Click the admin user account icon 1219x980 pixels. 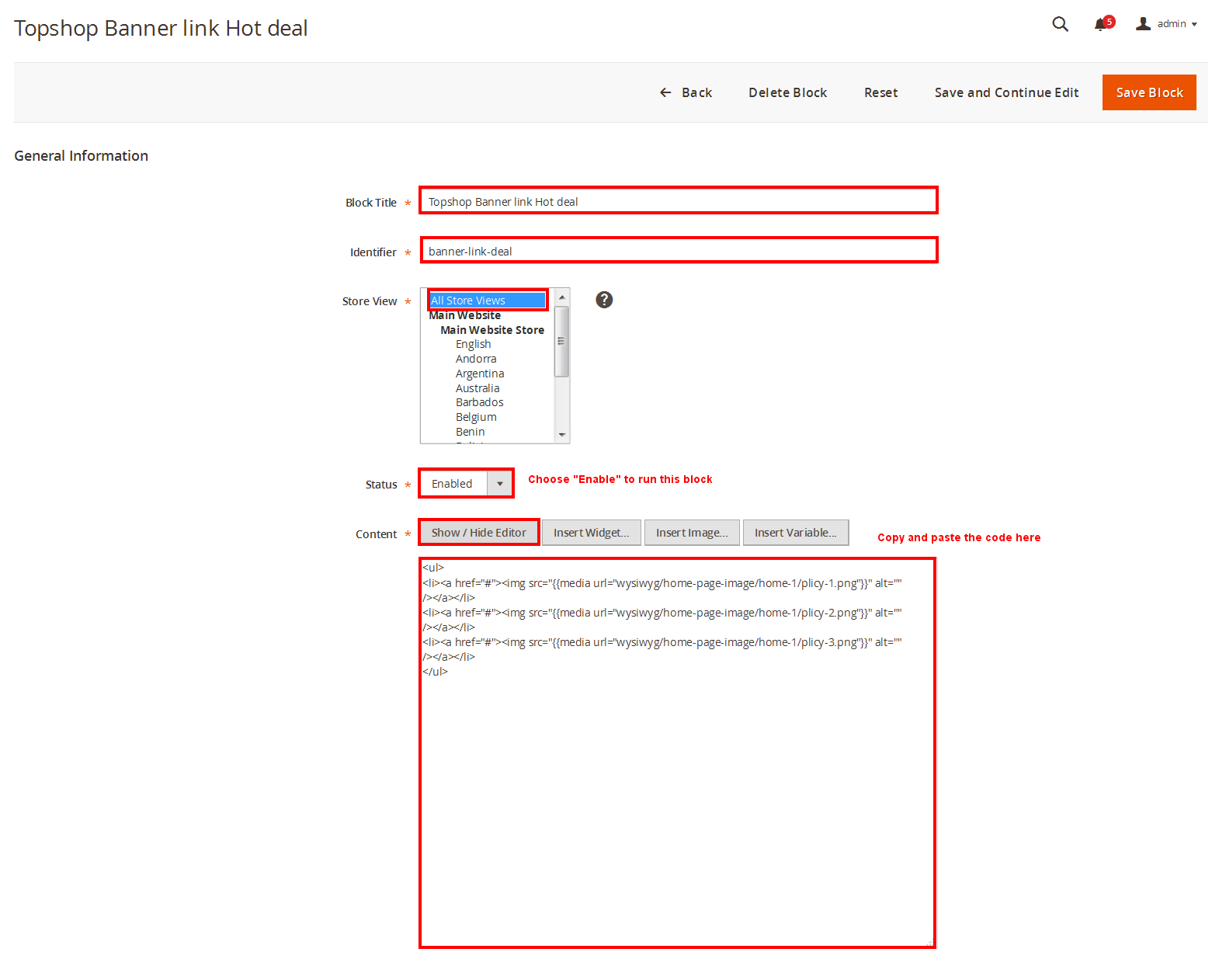coord(1143,24)
